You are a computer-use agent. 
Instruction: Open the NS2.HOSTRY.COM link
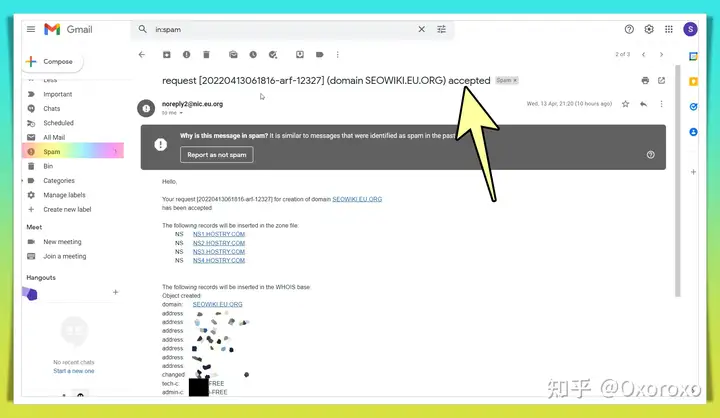tap(219, 243)
